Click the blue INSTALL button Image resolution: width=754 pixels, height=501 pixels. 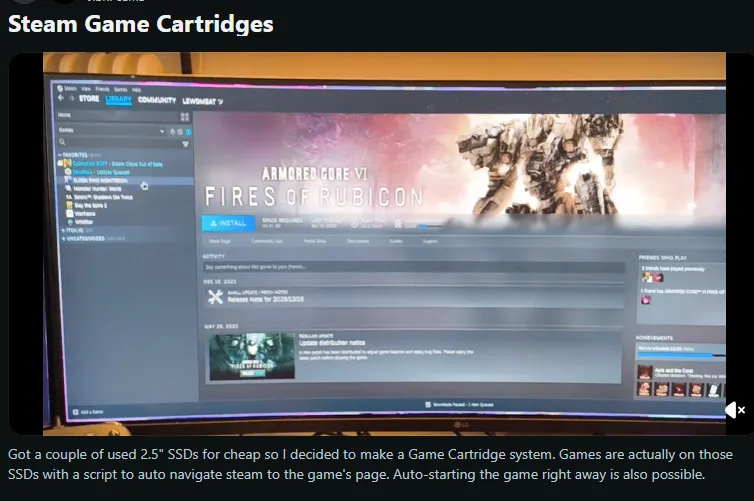tap(228, 223)
